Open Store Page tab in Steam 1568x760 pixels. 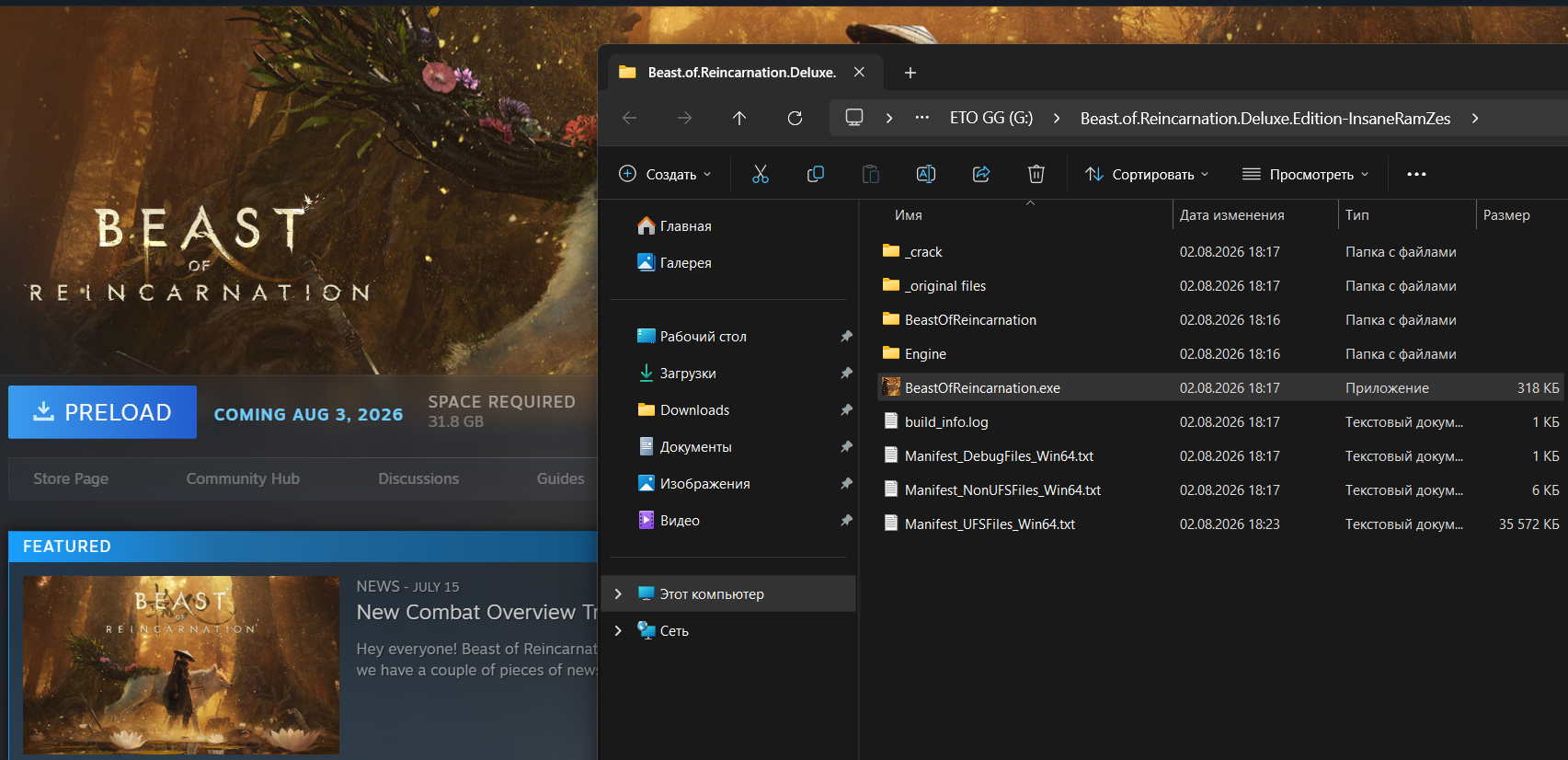click(71, 478)
